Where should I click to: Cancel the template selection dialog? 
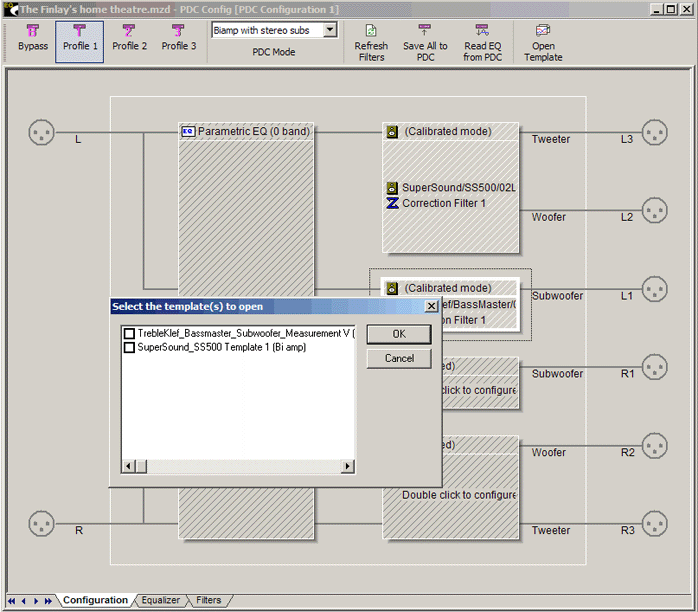399,358
